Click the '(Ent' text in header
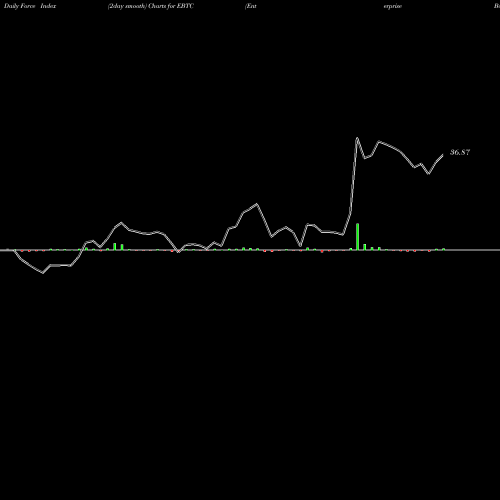The height and width of the screenshot is (500, 500). (251, 6)
